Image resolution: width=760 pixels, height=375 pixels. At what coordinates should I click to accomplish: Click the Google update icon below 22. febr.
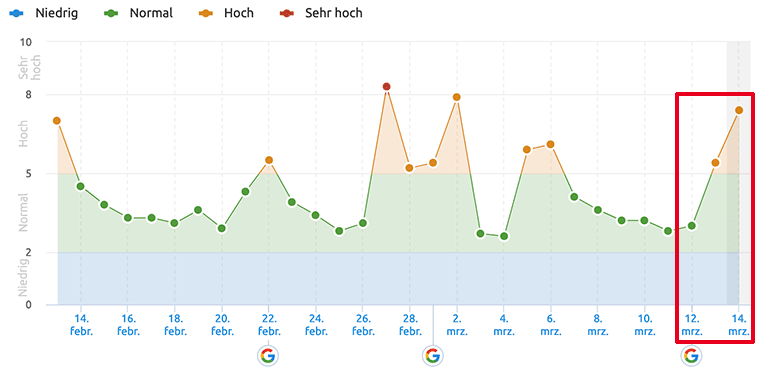click(268, 356)
